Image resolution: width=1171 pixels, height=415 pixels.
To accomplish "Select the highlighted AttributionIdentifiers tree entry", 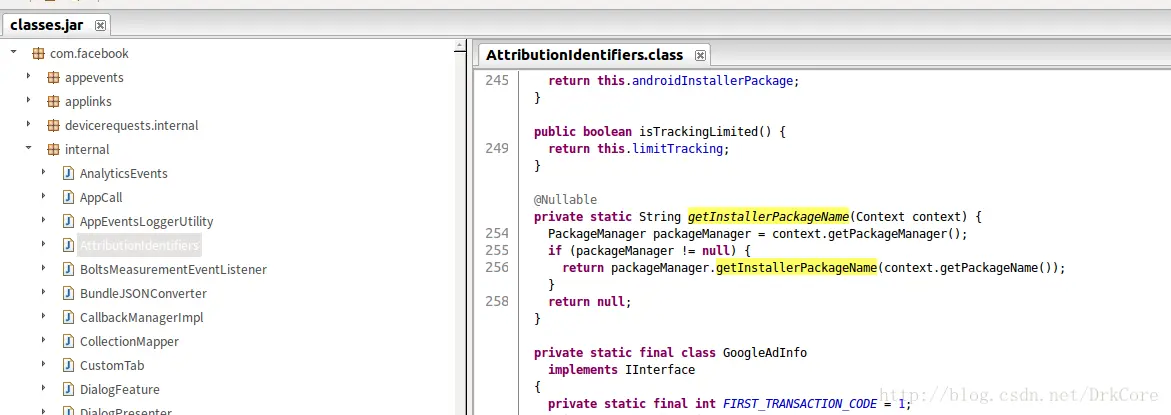I will pyautogui.click(x=139, y=245).
